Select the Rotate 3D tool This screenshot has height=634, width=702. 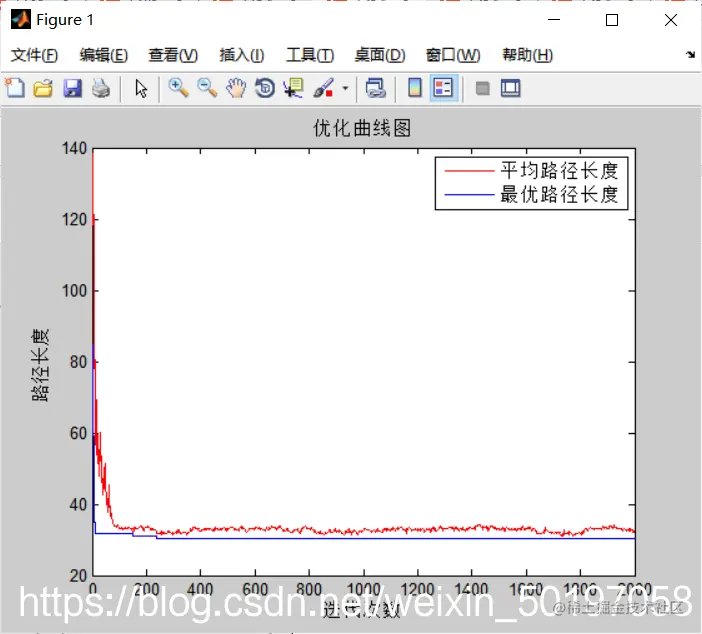coord(265,88)
